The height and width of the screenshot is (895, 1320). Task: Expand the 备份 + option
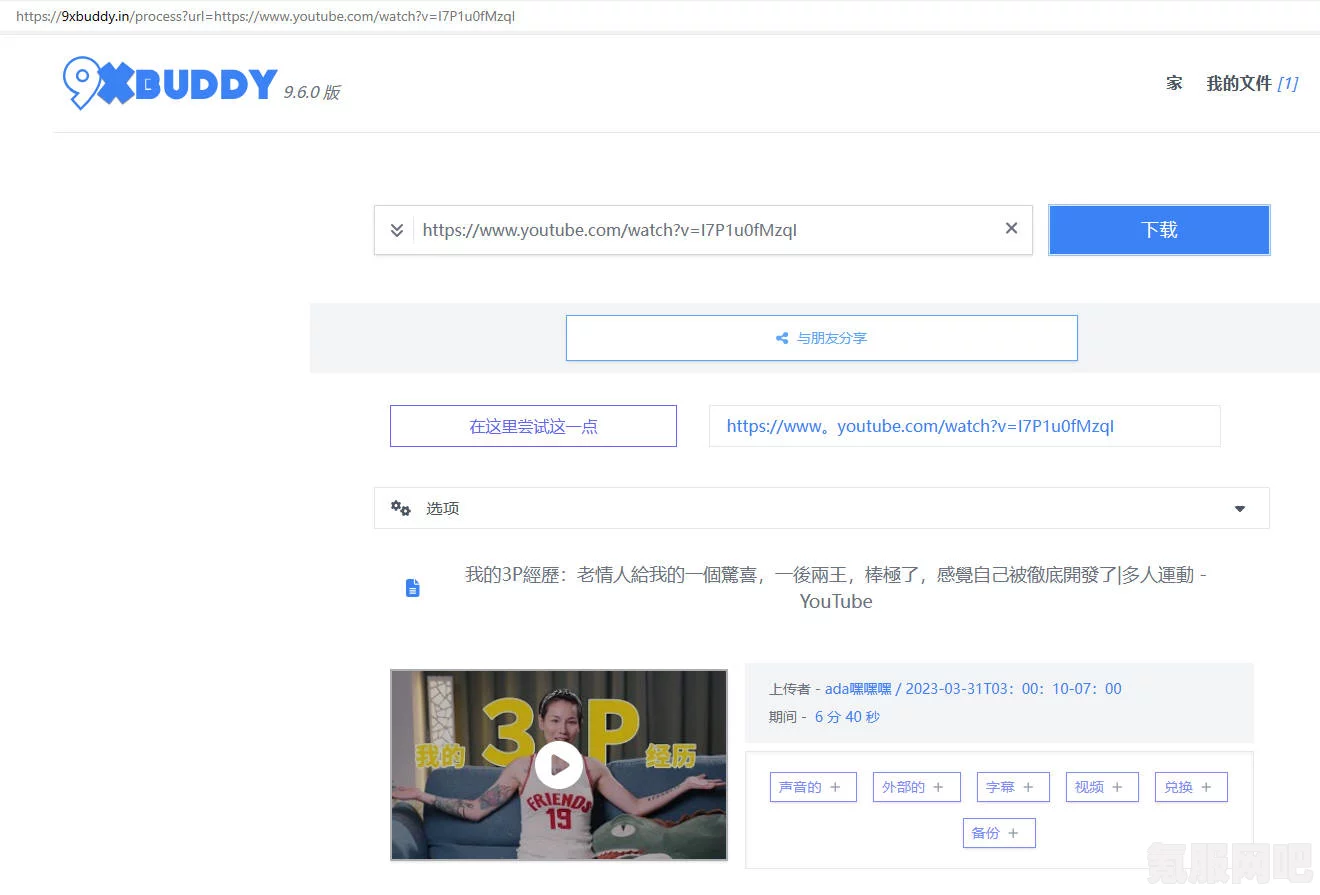(x=999, y=833)
